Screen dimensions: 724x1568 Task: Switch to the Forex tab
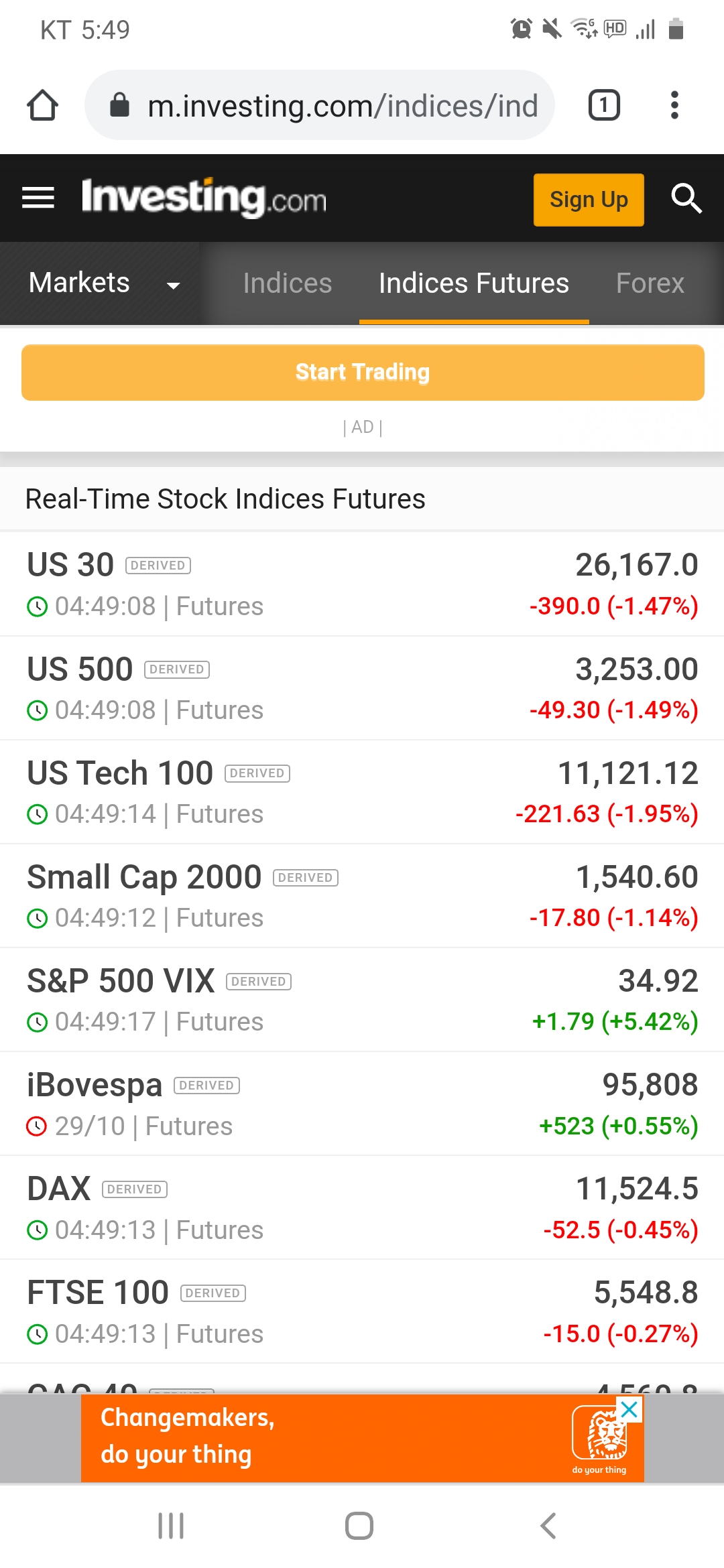[650, 283]
